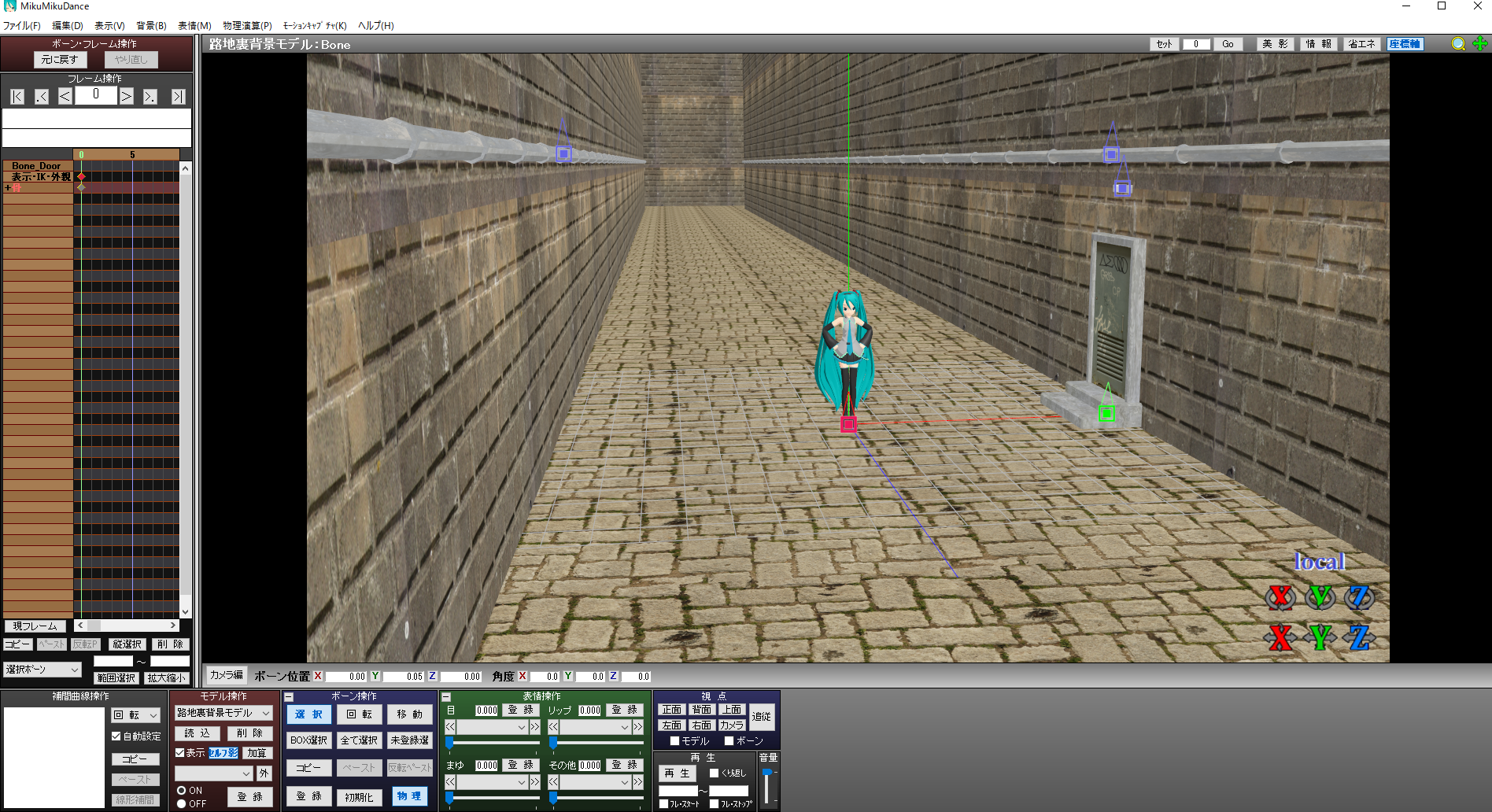Go to previous keyframe (.< button)
The image size is (1492, 812).
(42, 97)
